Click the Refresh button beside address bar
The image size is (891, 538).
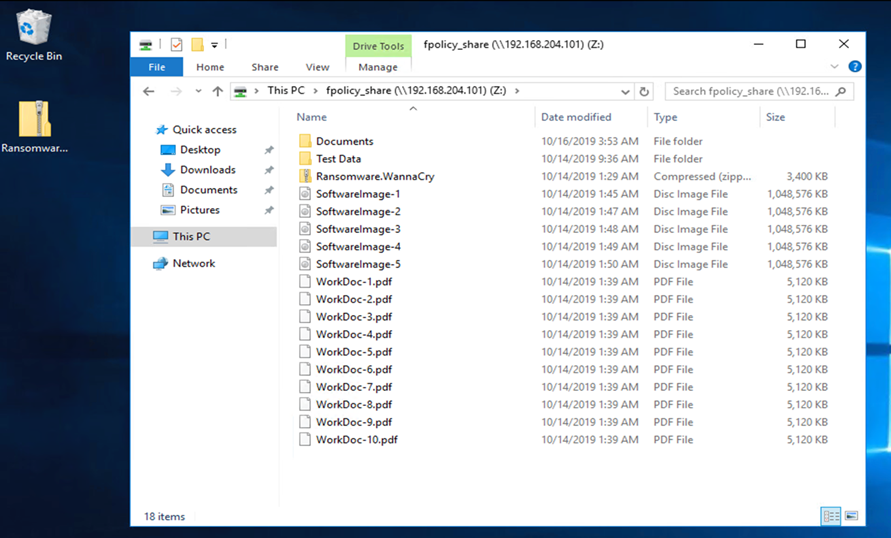(645, 91)
